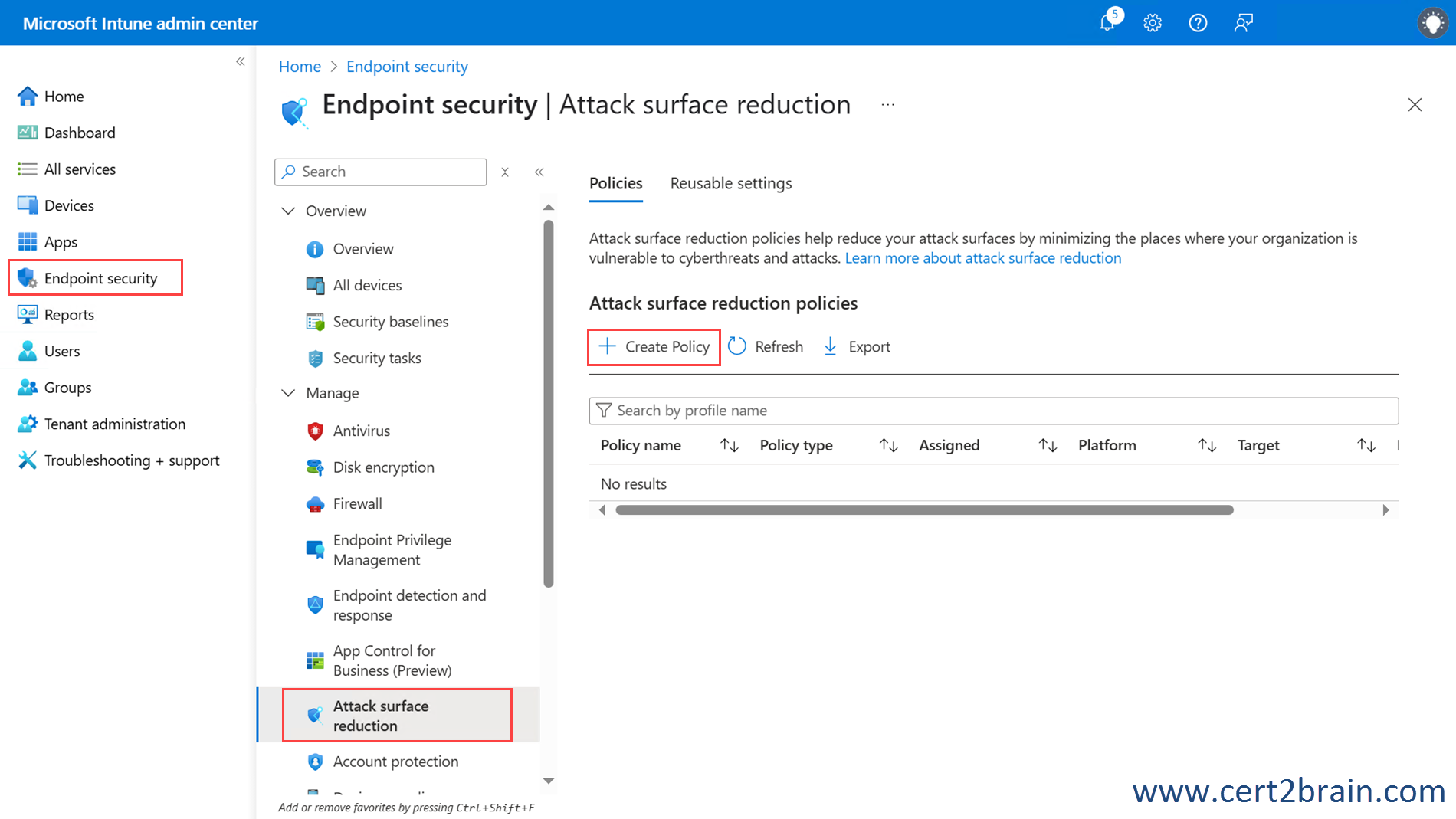Open the account avatar in header

pos(1432,23)
